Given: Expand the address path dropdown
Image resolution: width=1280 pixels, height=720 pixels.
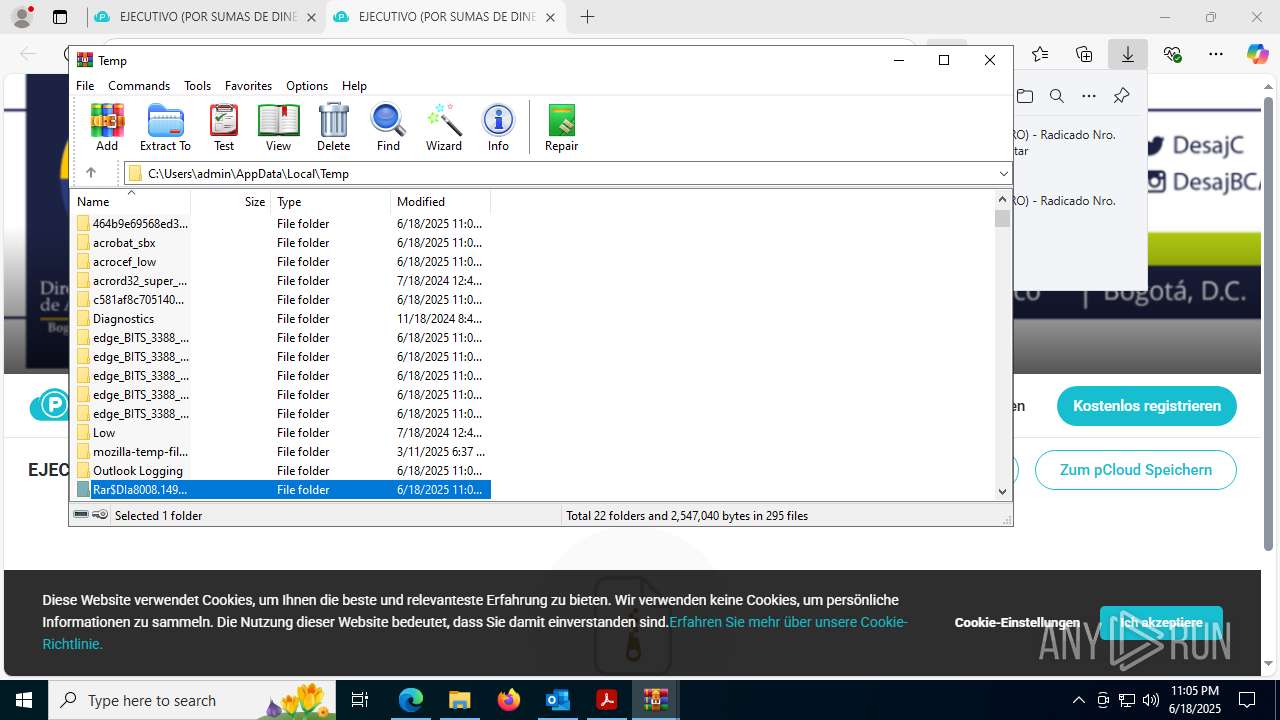Looking at the screenshot, I should click(1003, 174).
